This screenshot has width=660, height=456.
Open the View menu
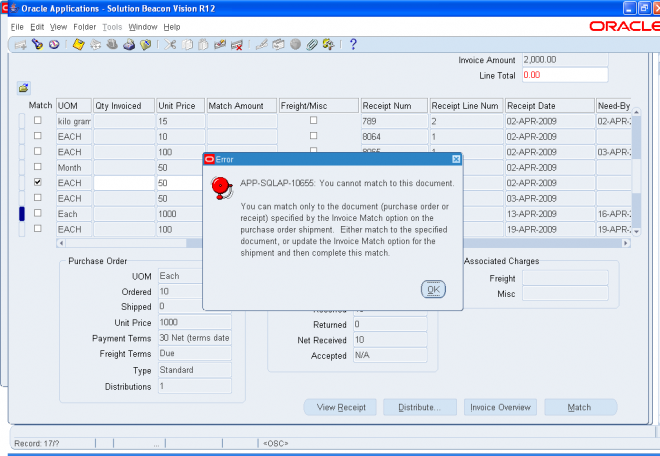click(x=59, y=27)
